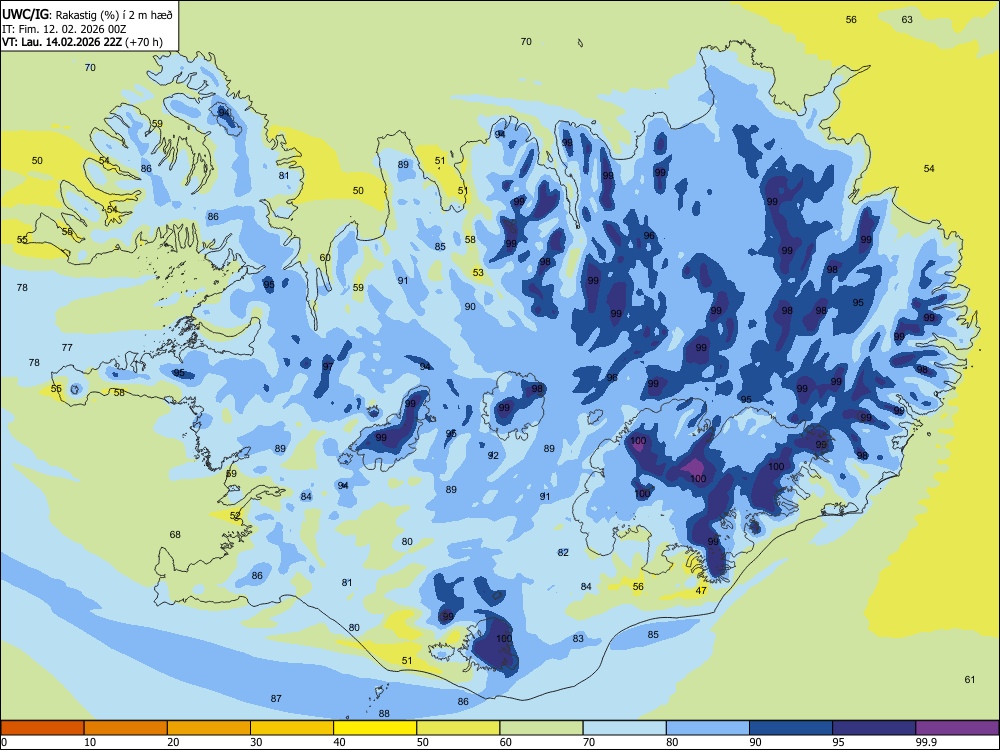Viewport: 1000px width, 750px height.
Task: Select the 95–99.9 navy legend swatch
Action: coord(874,728)
